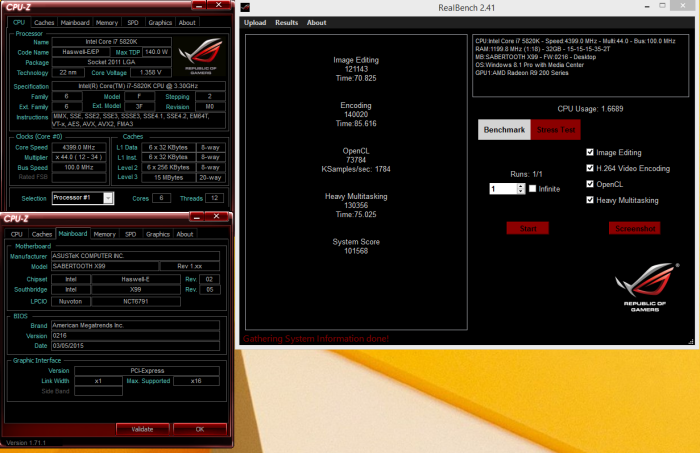This screenshot has height=453, width=700.
Task: Click the ROG logo in CPU-Z CPU tab
Action: (x=200, y=55)
